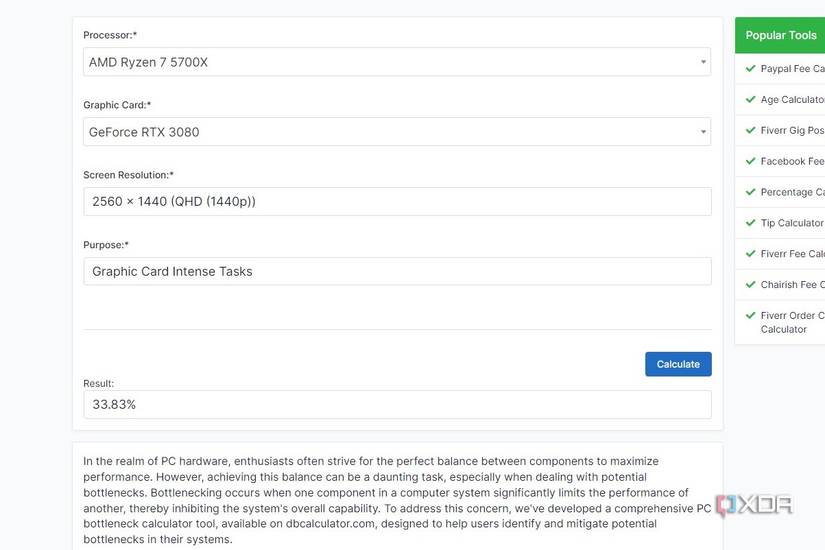This screenshot has height=550, width=825.
Task: Click the checkmark icon beside Paypal Fee
Action: coord(750,69)
